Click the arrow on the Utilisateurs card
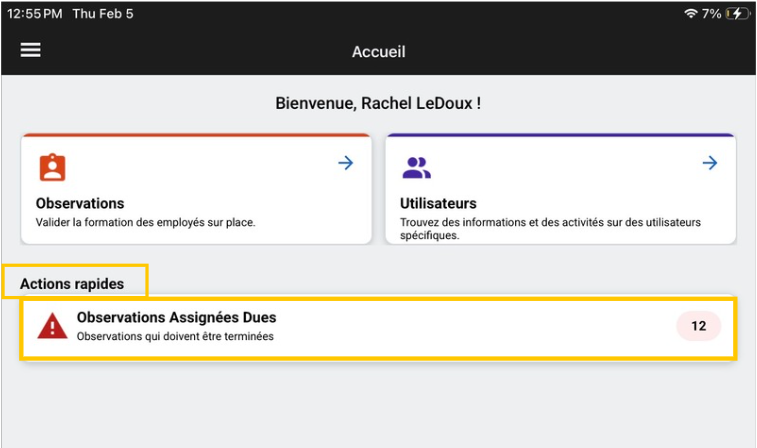This screenshot has height=448, width=757. [709, 163]
